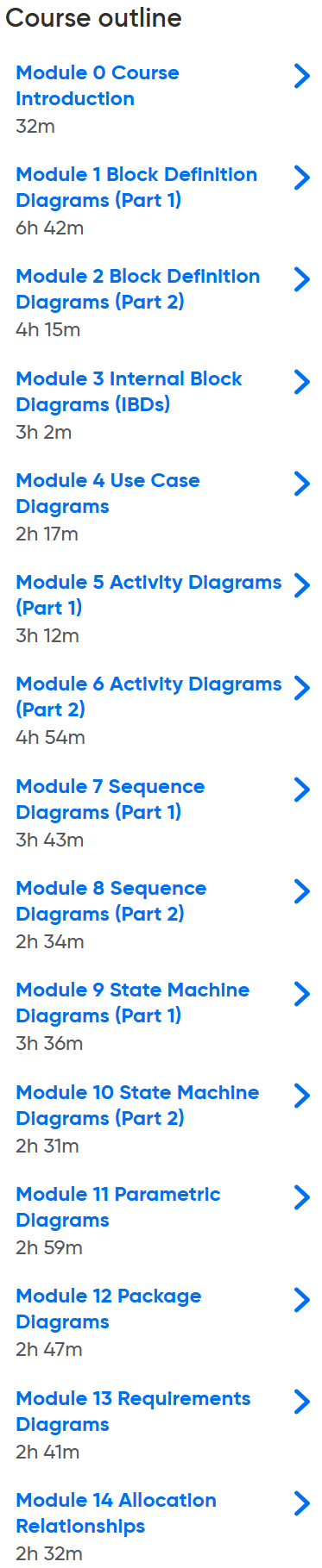Open Module 0 Course Introduction link
322x1568 pixels.
(x=98, y=85)
